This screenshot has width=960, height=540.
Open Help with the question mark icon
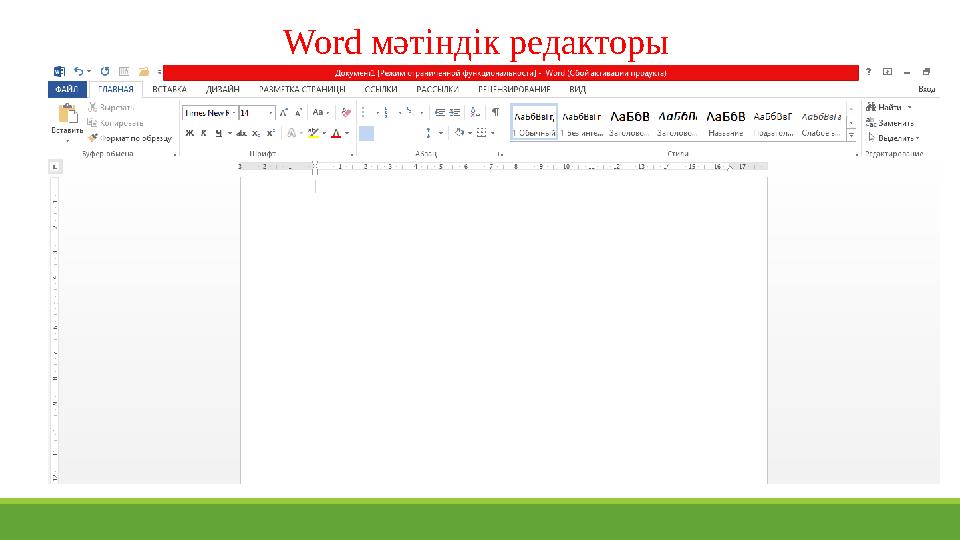[x=868, y=72]
